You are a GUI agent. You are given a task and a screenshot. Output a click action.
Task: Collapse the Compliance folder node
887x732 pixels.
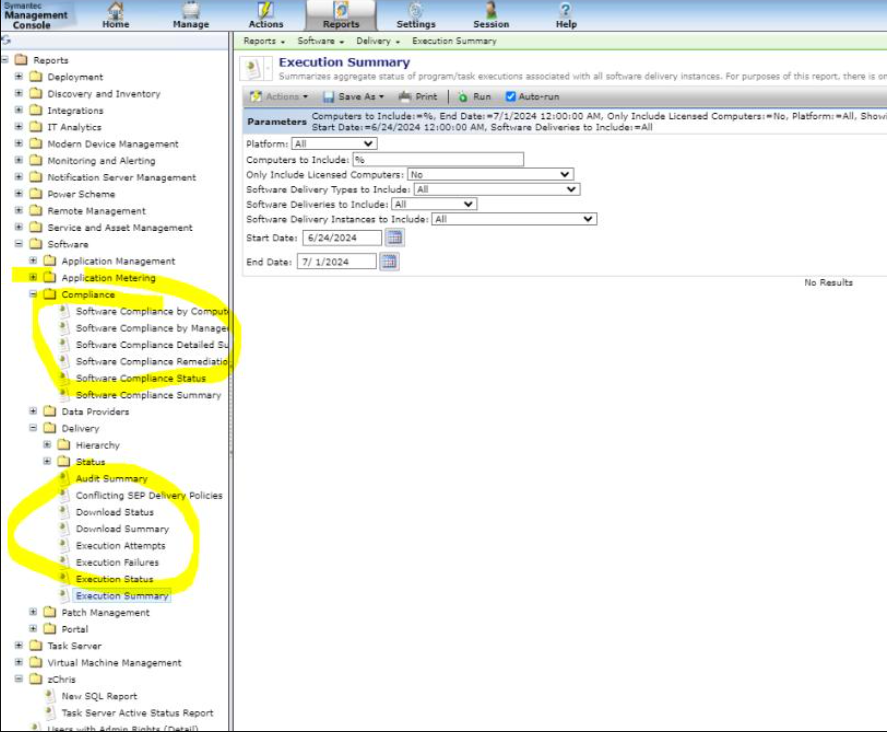pyautogui.click(x=33, y=294)
